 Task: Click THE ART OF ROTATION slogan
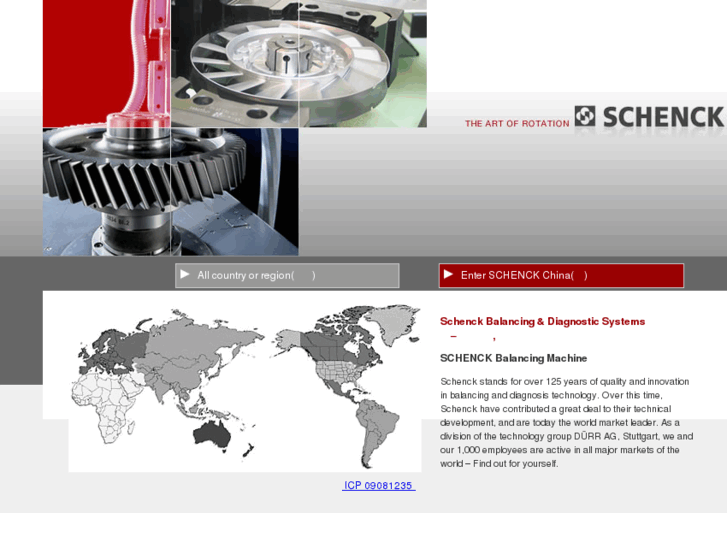click(517, 124)
